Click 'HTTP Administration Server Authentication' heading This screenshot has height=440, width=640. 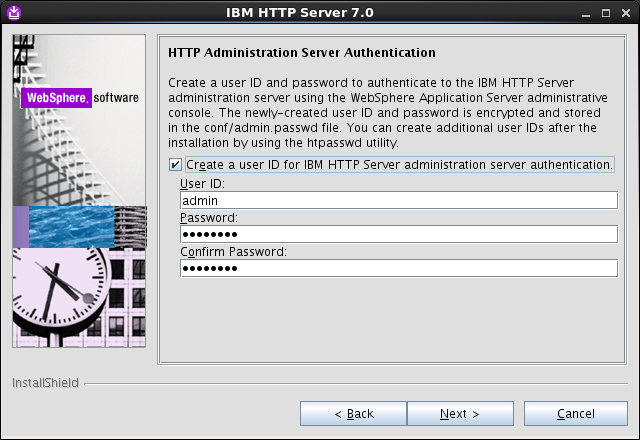tap(302, 53)
